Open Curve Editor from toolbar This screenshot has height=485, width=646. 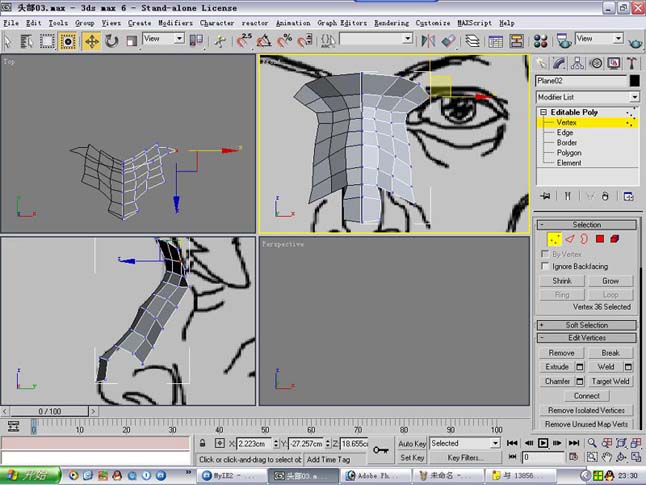tap(496, 41)
